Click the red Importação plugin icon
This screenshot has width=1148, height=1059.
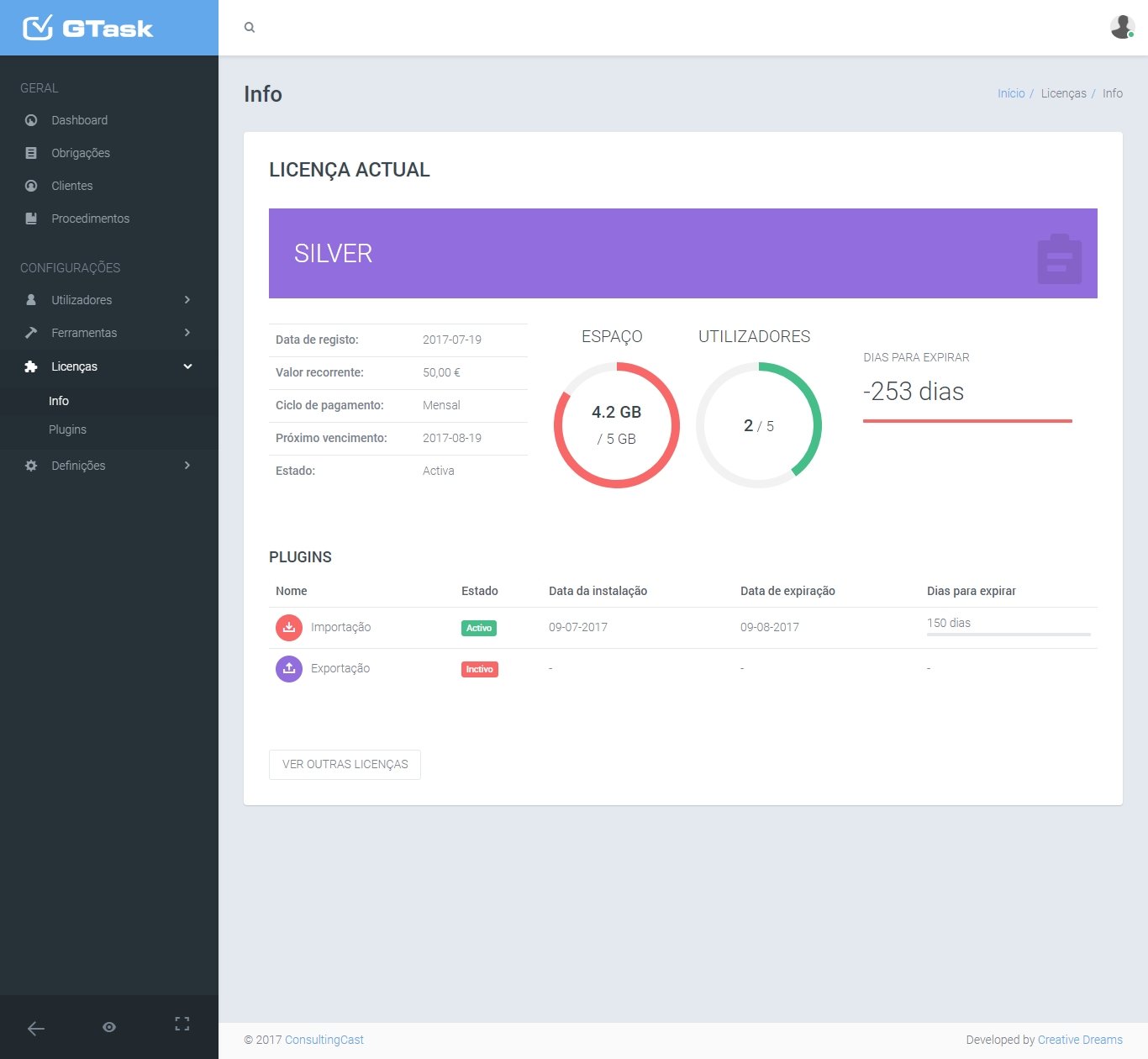pyautogui.click(x=289, y=628)
